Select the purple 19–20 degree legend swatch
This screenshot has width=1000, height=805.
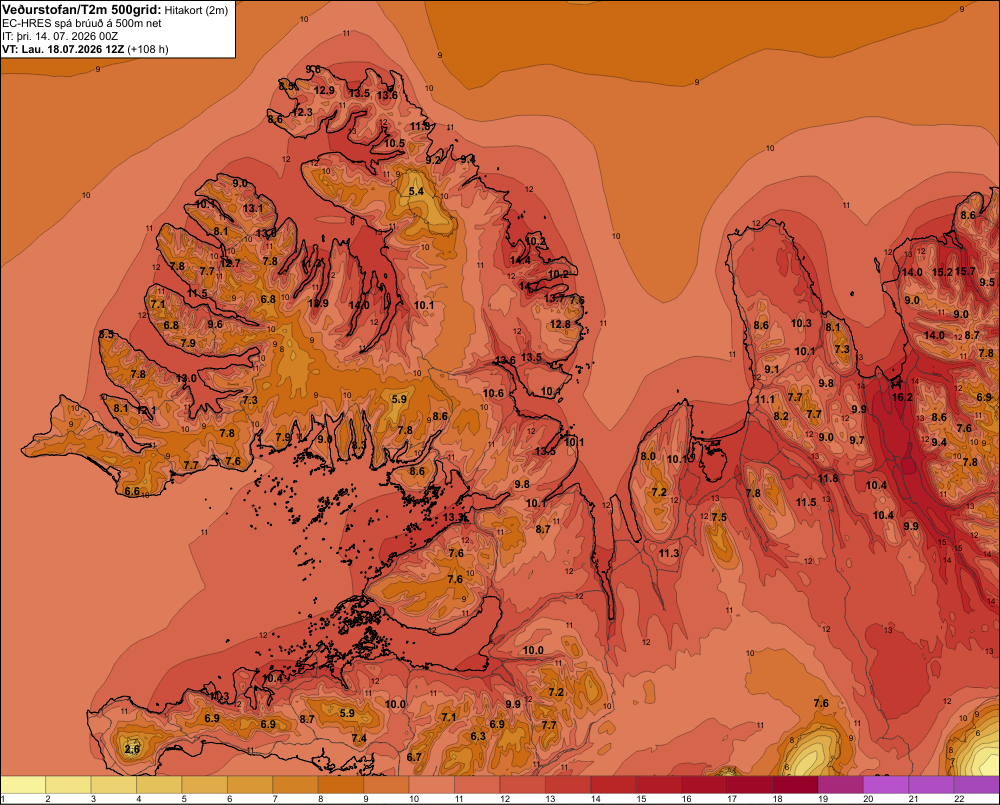[841, 785]
